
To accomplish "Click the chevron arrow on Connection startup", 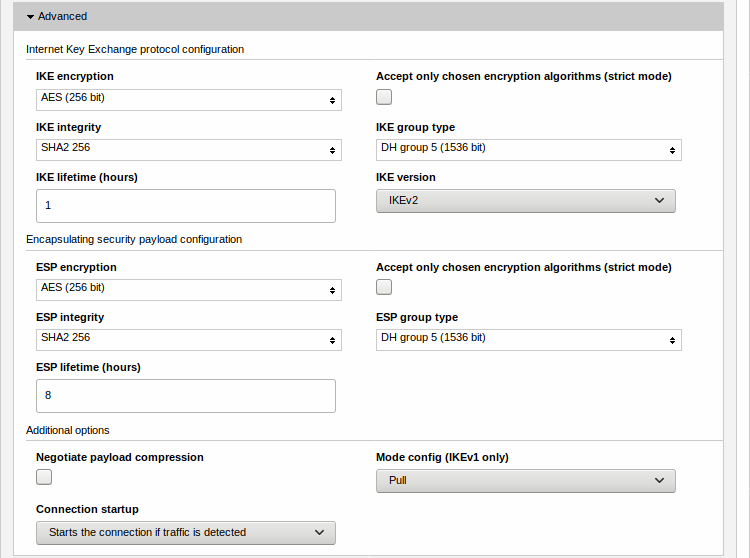I will 319,532.
